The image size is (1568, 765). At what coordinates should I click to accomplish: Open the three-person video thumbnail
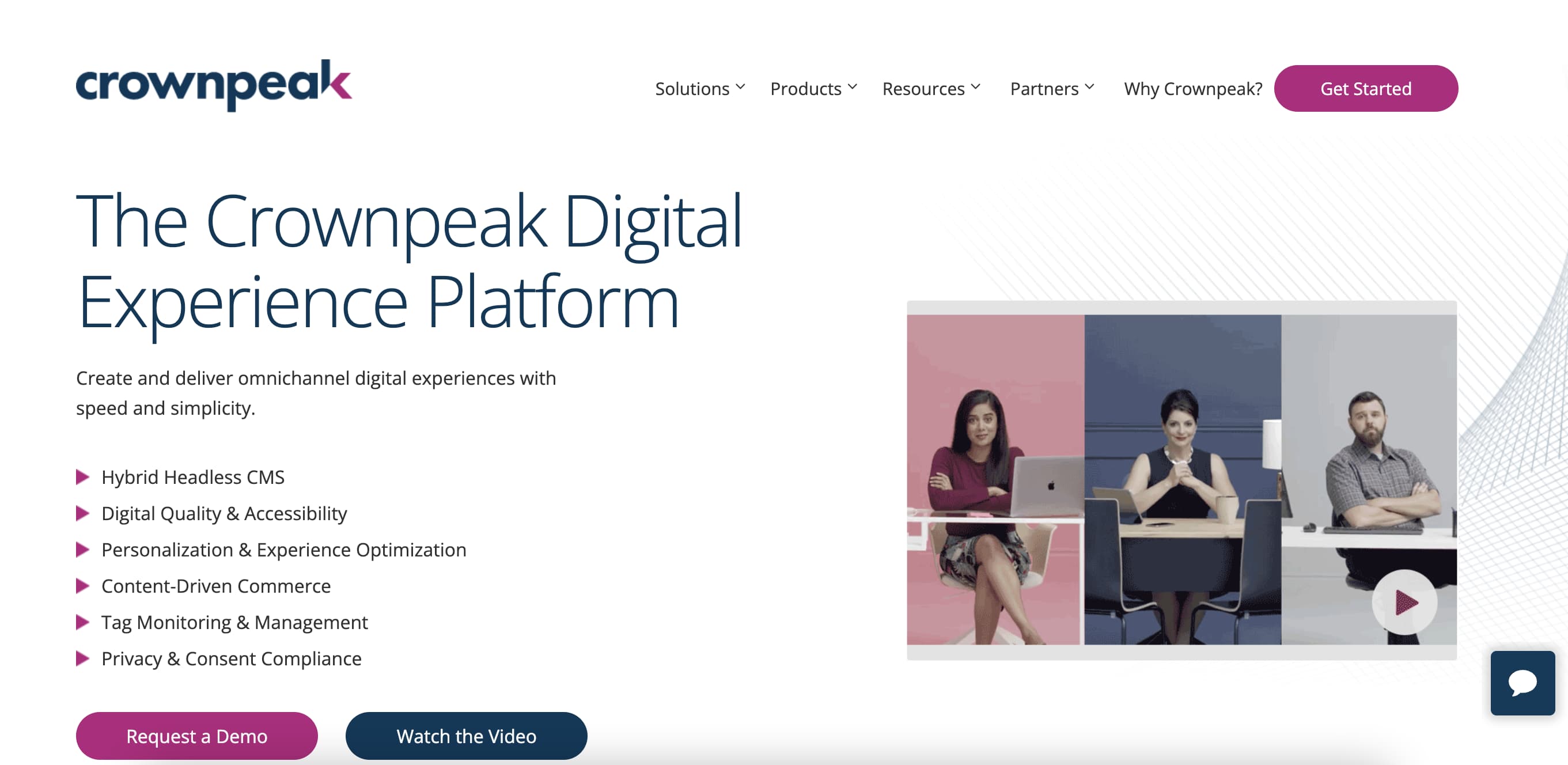(x=1181, y=480)
